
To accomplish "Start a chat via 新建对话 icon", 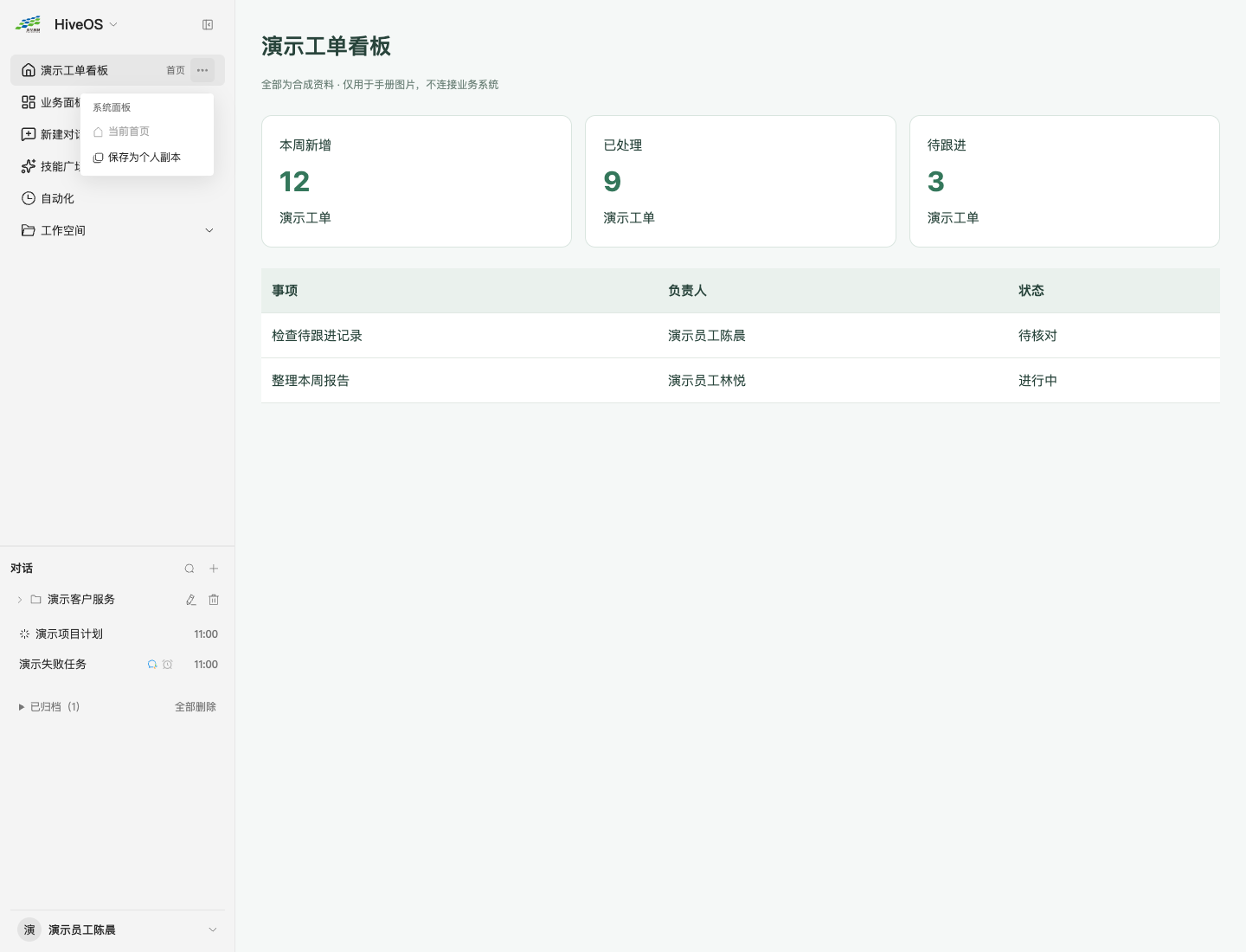I will [29, 134].
